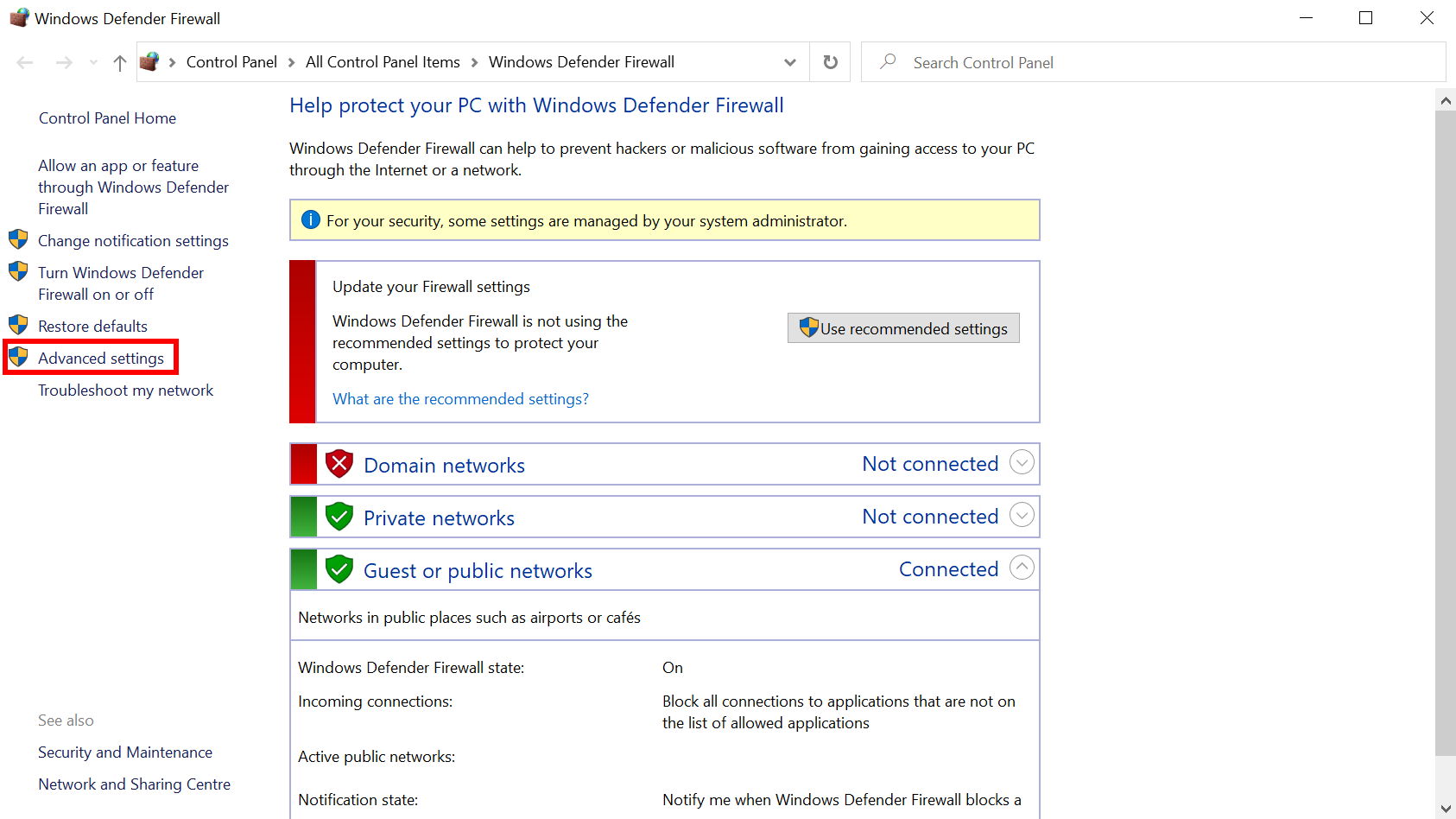Expand chevron before Control Panel breadcrumb
The width and height of the screenshot is (1456, 819).
click(x=173, y=62)
